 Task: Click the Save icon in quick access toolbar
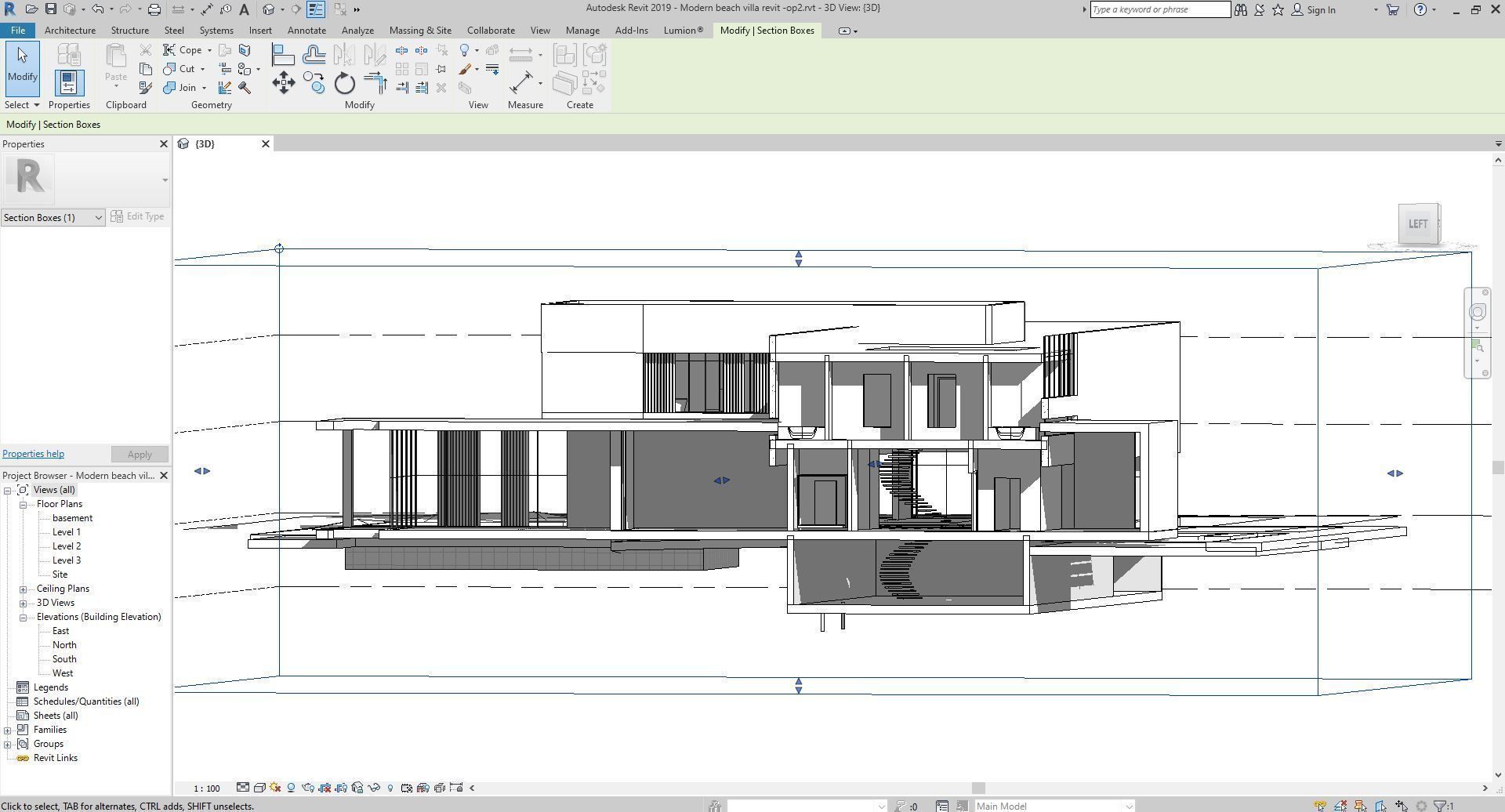50,9
